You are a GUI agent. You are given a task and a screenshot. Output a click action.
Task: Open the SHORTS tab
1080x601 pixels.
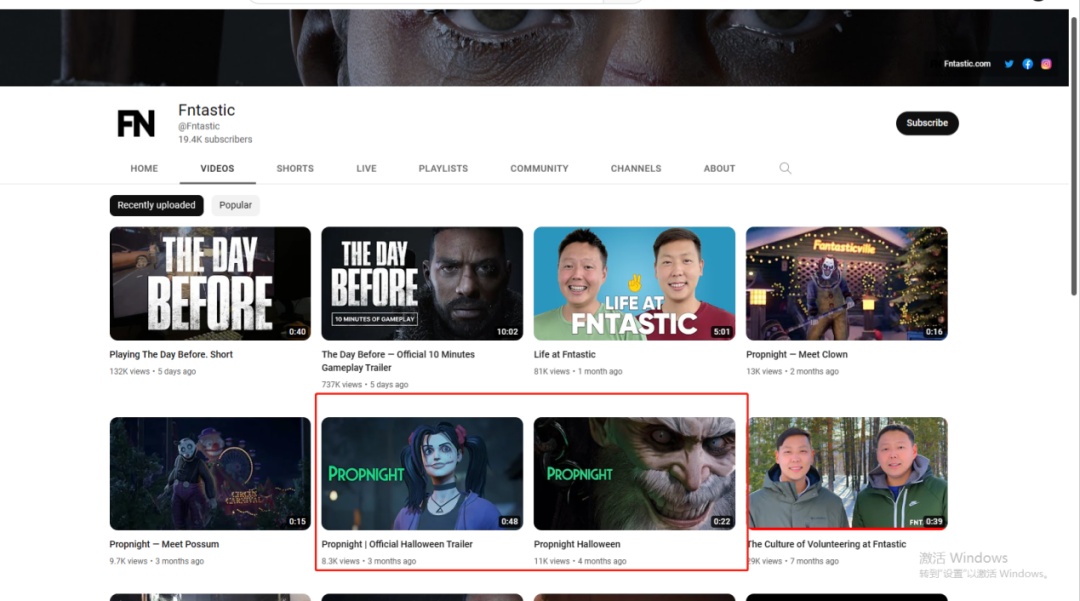pos(295,169)
